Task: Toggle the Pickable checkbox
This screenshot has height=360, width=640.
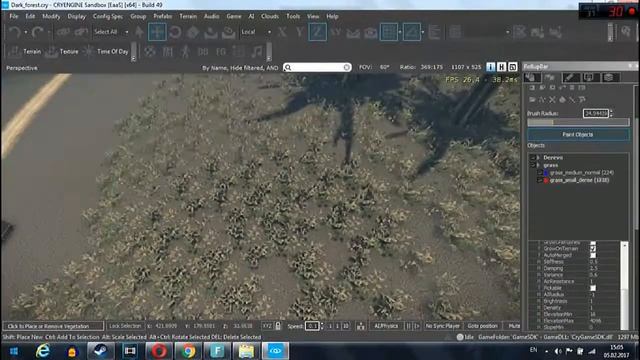Action: 593,288
